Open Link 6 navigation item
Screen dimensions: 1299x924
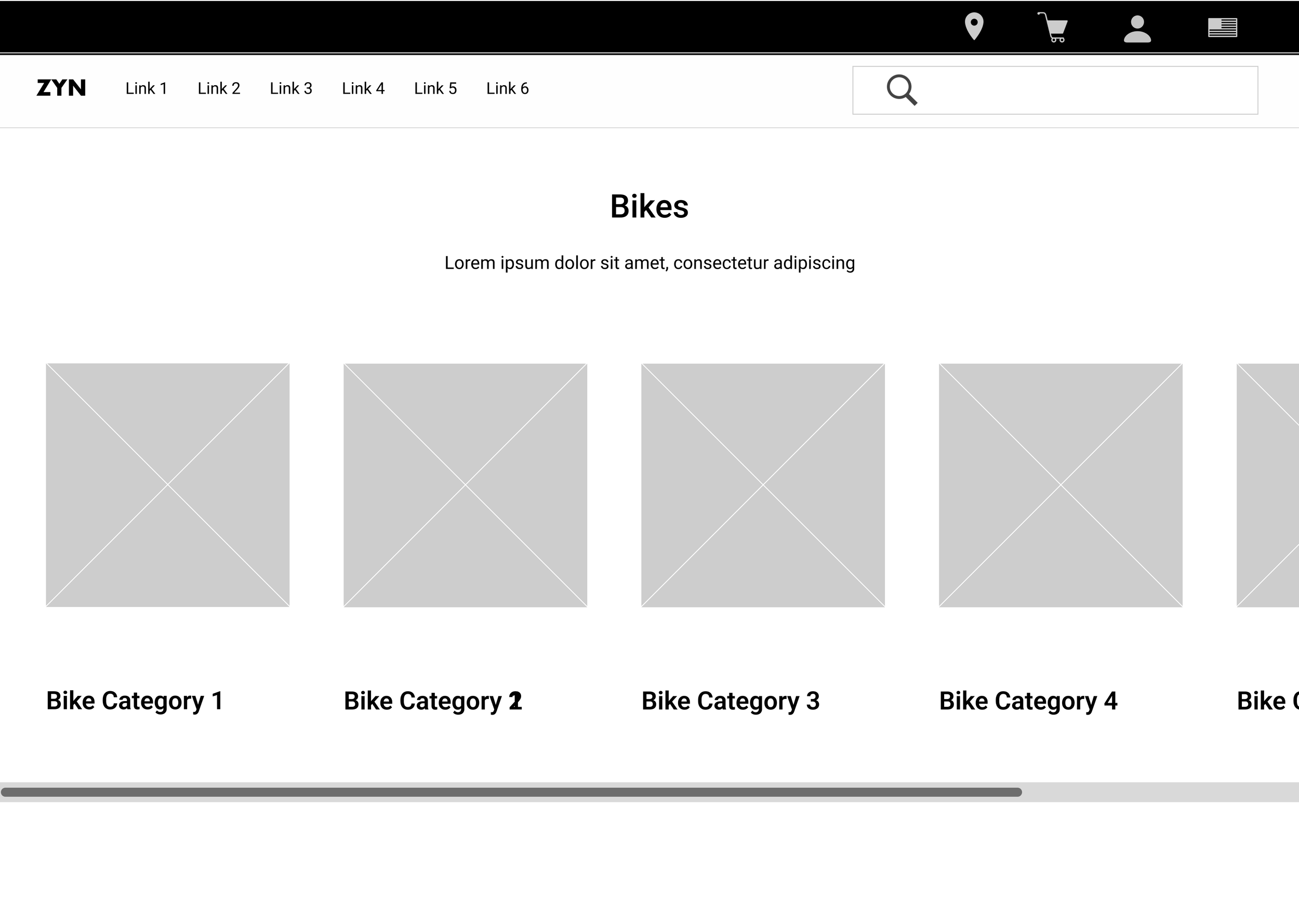507,88
